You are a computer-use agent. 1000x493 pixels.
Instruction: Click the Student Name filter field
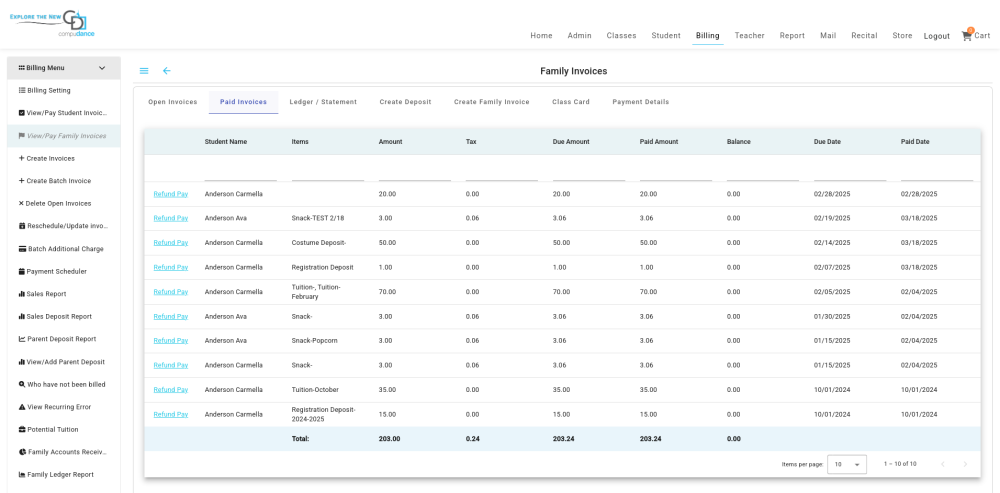coord(240,173)
